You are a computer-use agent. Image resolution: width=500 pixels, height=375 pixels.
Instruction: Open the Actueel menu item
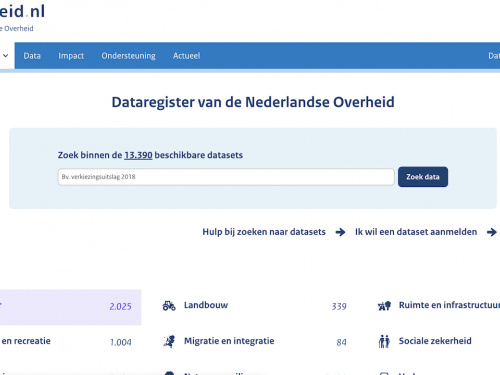click(186, 56)
